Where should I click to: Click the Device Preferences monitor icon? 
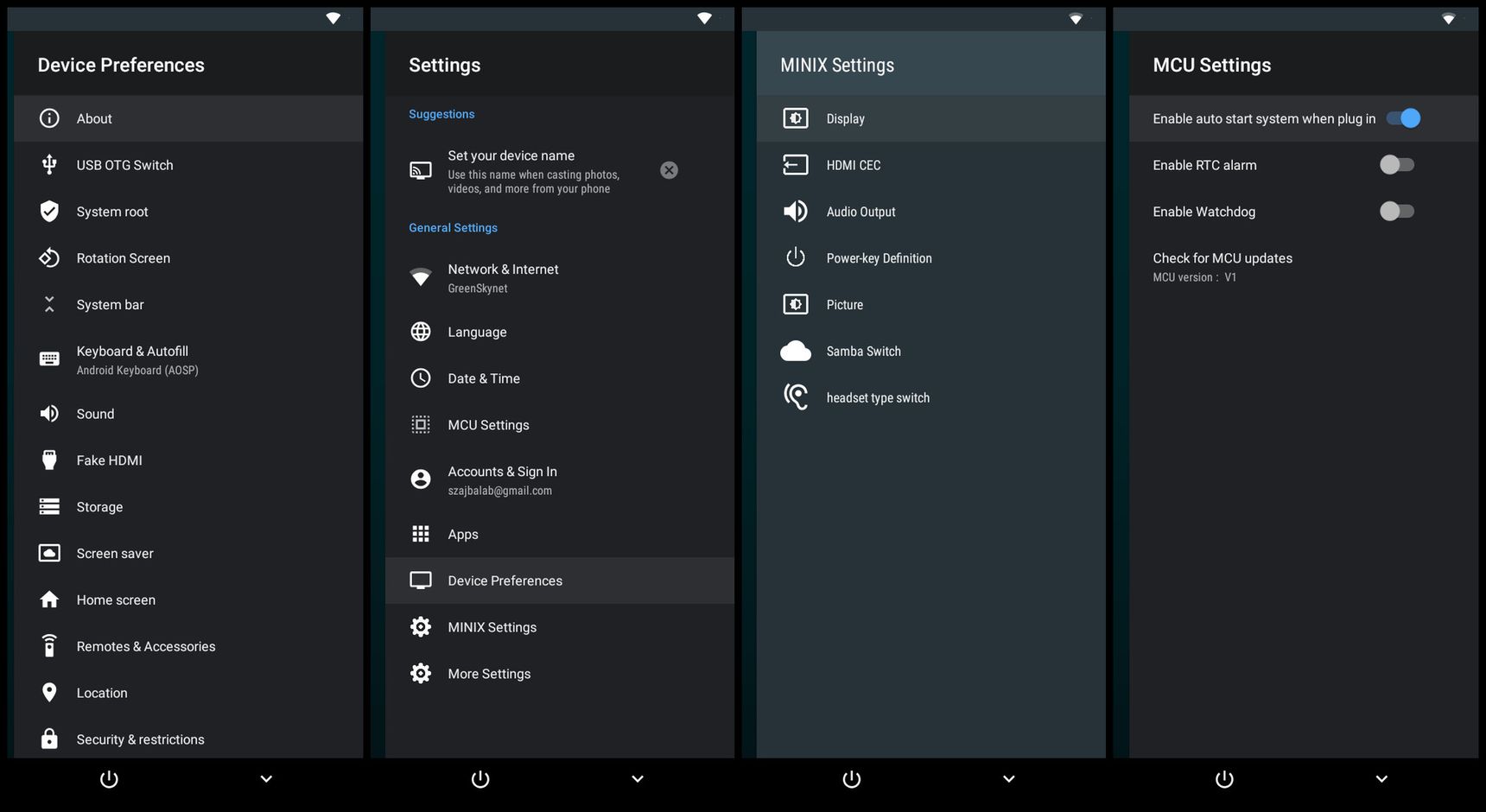pos(421,580)
